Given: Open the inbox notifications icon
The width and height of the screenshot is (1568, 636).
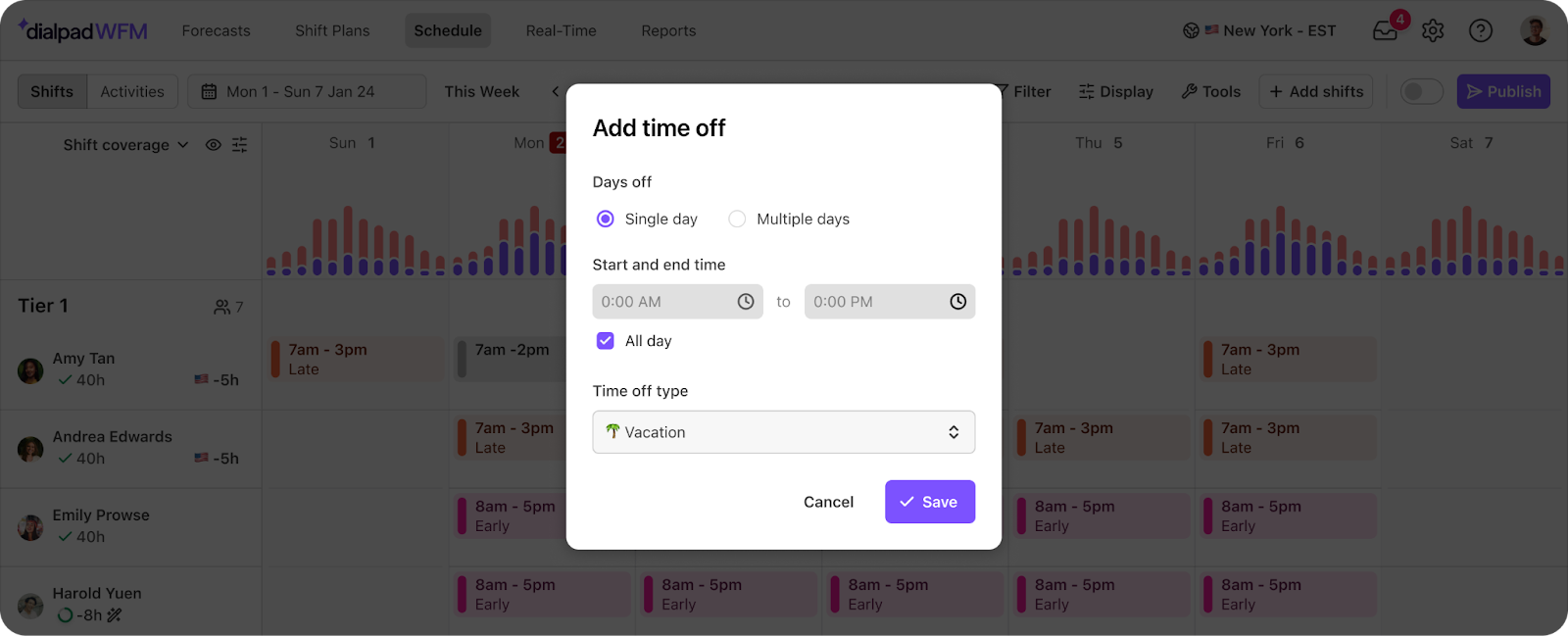Looking at the screenshot, I should pos(1386,30).
